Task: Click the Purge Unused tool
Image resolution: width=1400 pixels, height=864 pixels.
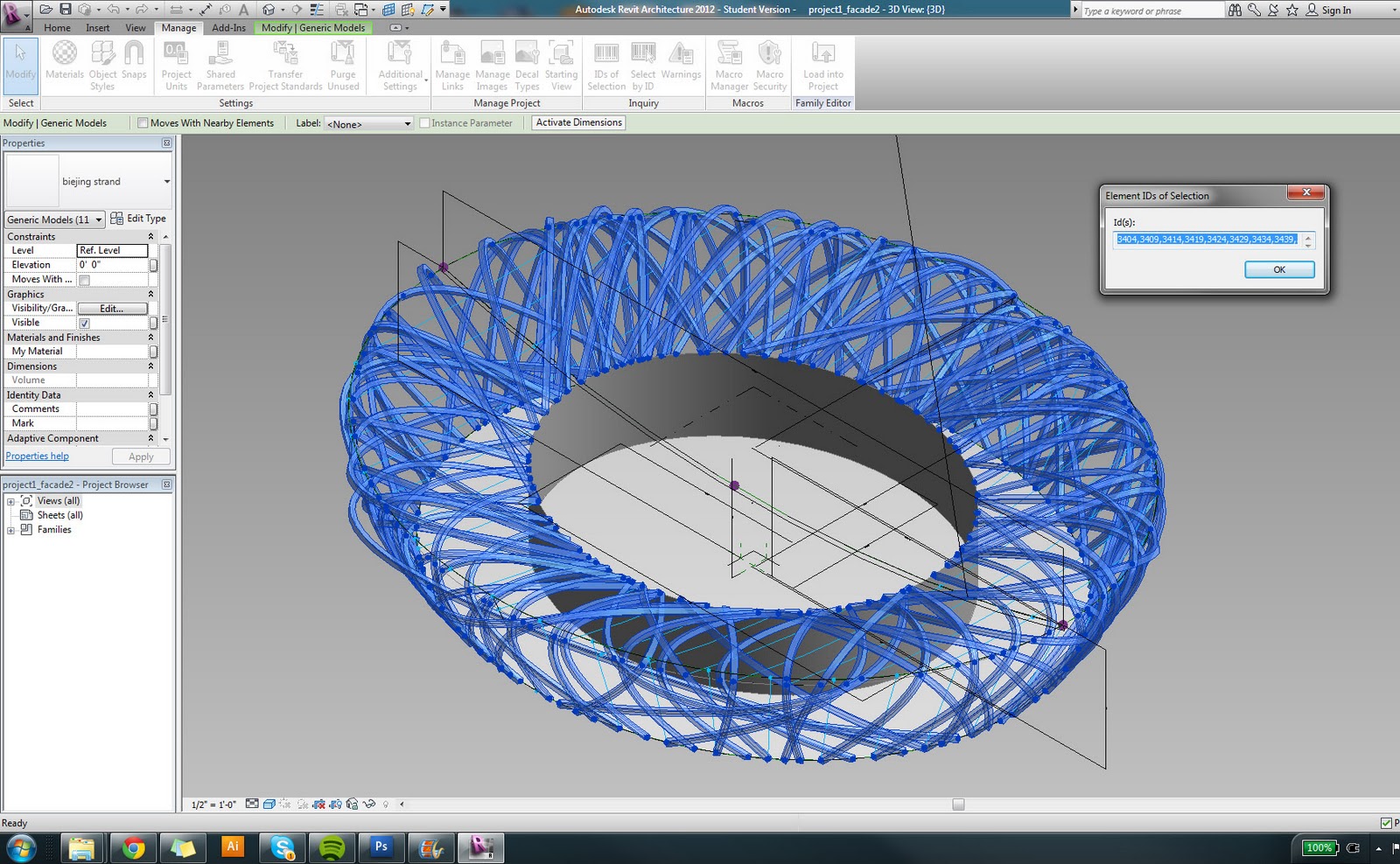Action: 342,66
